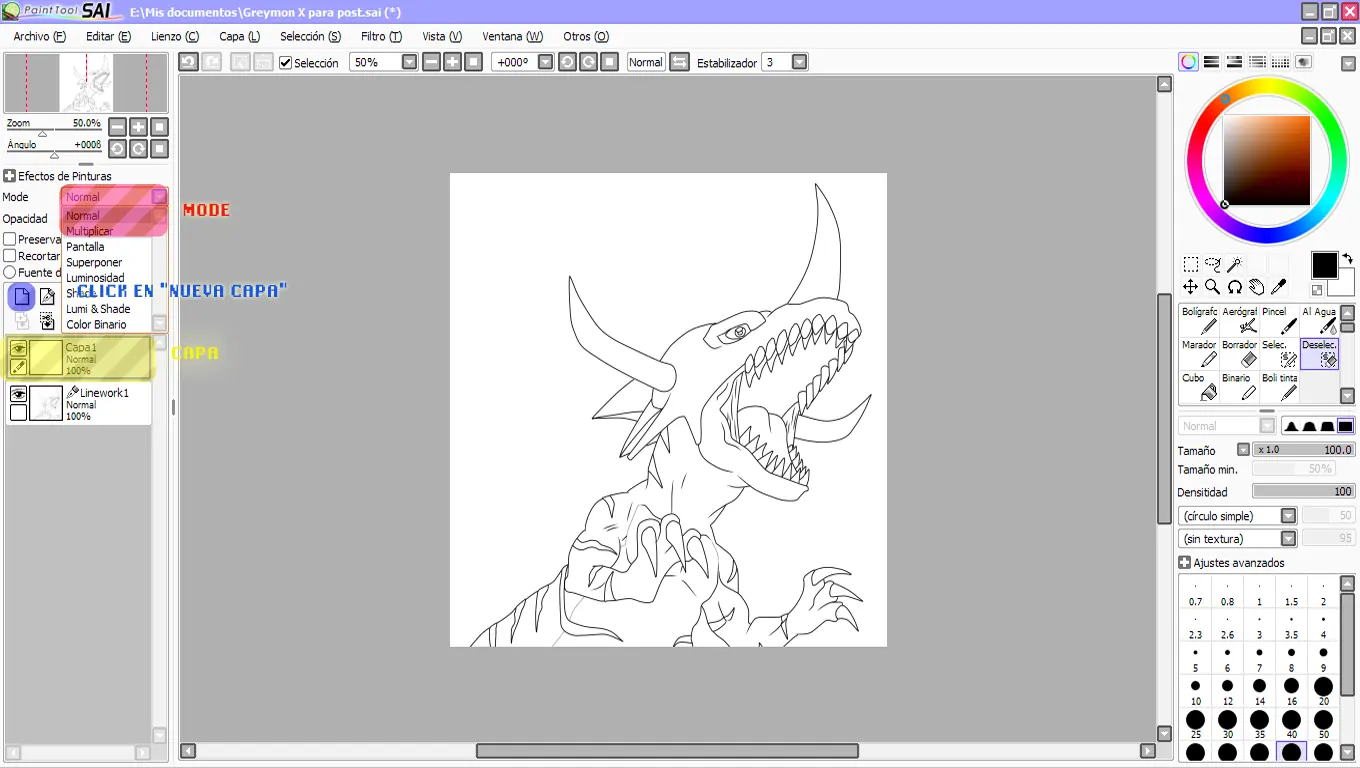Toggle the Selección checkbox in toolbar
The image size is (1360, 768).
tap(285, 62)
